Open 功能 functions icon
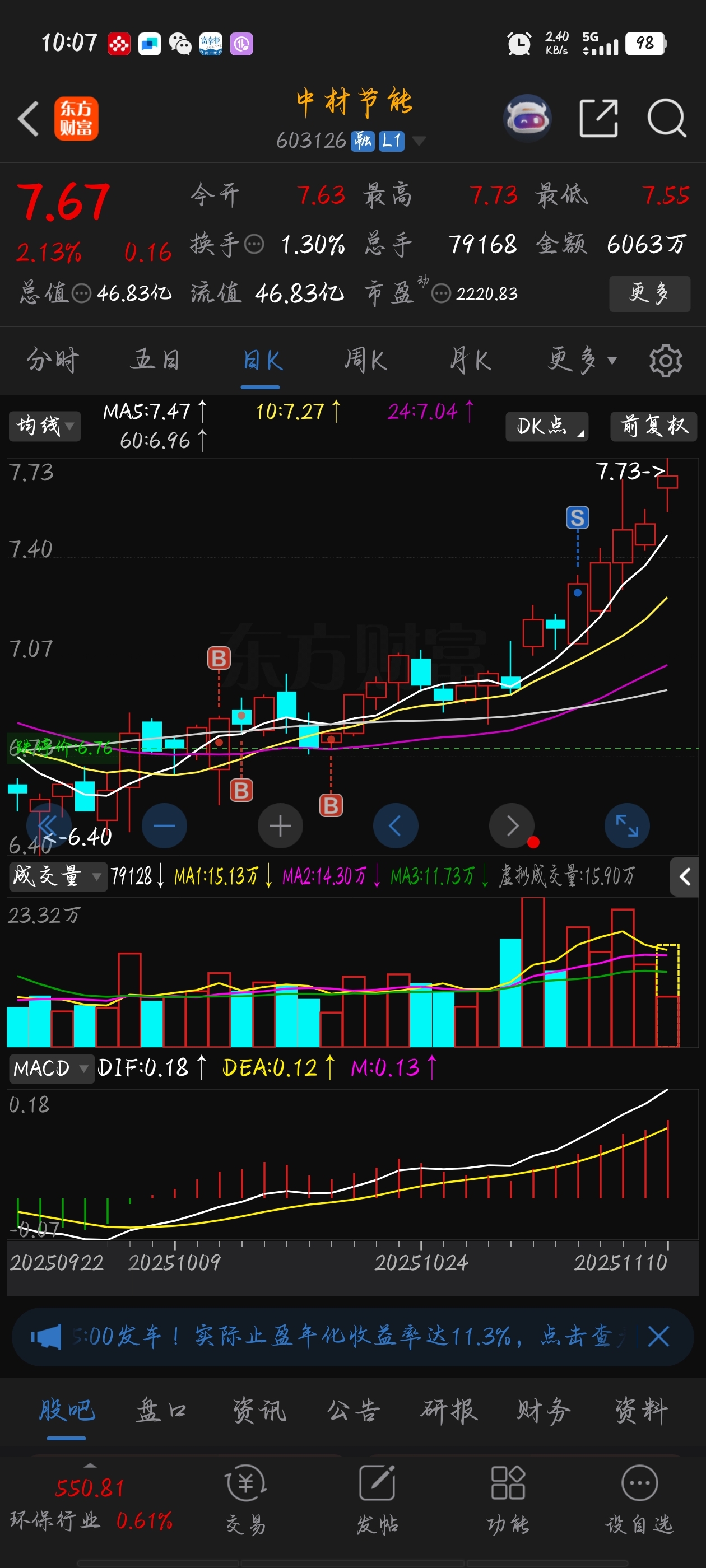The image size is (706, 1568). click(508, 1499)
